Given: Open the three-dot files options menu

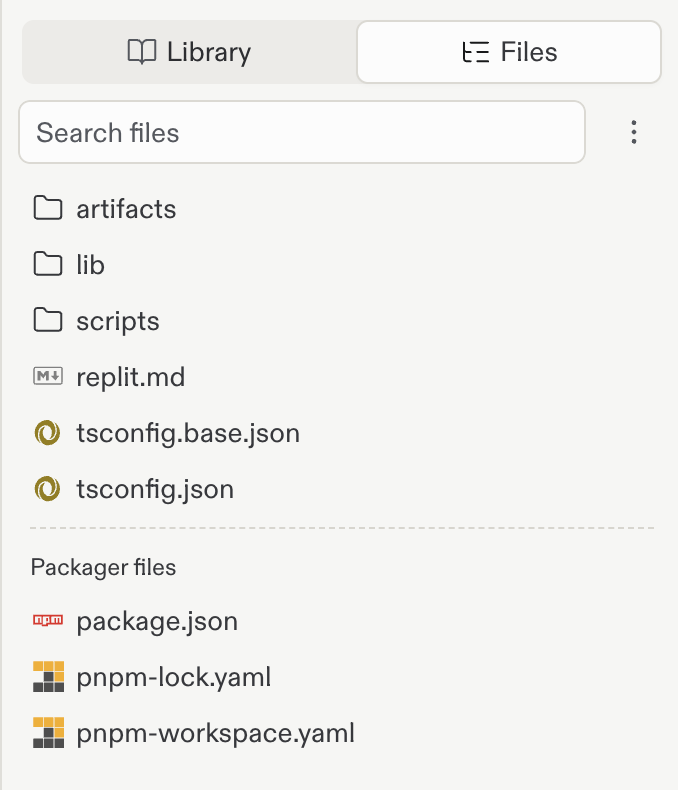Looking at the screenshot, I should (x=634, y=132).
